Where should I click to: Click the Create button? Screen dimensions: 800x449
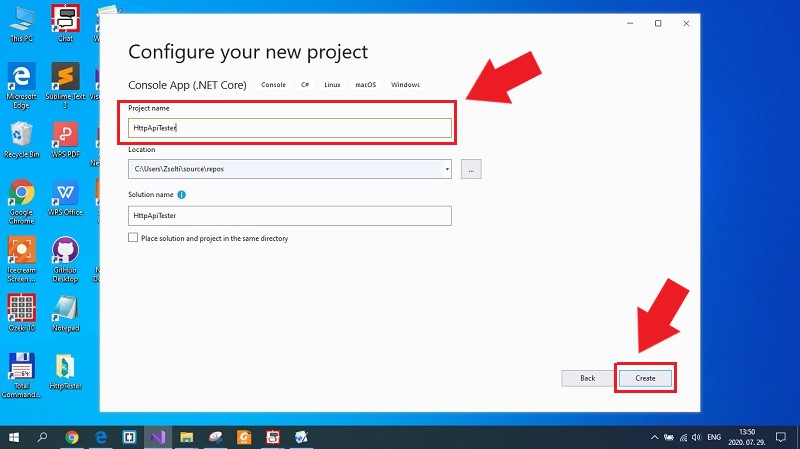[x=645, y=378]
